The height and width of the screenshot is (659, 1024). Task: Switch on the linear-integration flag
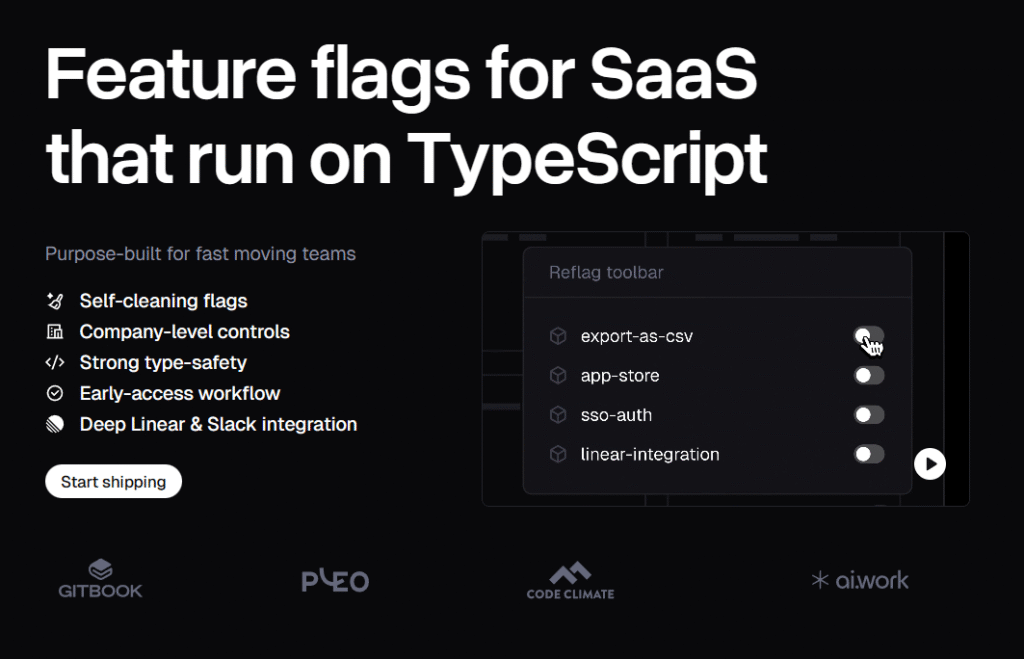click(x=868, y=455)
